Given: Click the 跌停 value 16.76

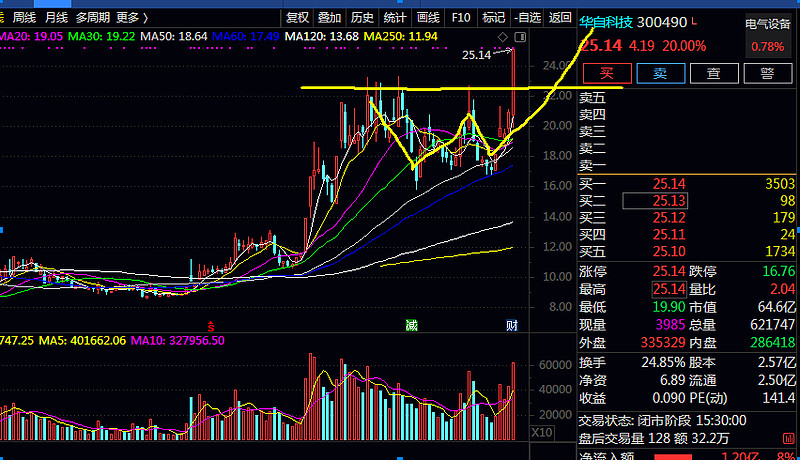Looking at the screenshot, I should [x=779, y=271].
